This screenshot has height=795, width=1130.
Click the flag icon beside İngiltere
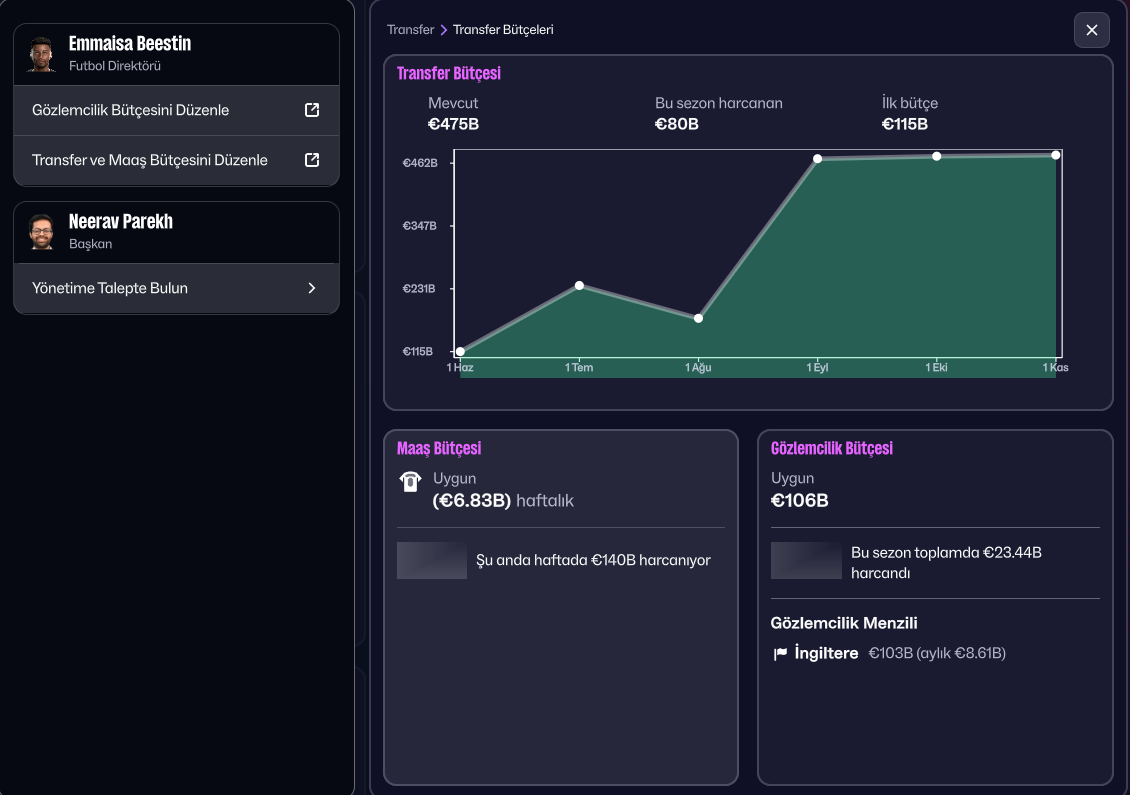(x=780, y=654)
